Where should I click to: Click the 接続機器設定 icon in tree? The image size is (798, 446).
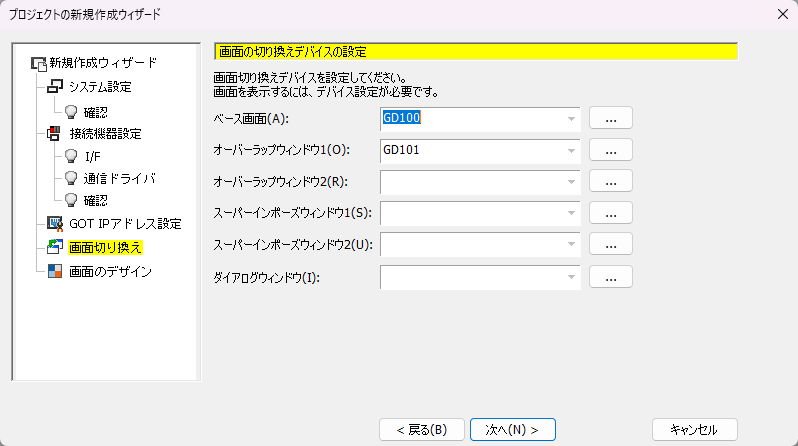[x=55, y=133]
